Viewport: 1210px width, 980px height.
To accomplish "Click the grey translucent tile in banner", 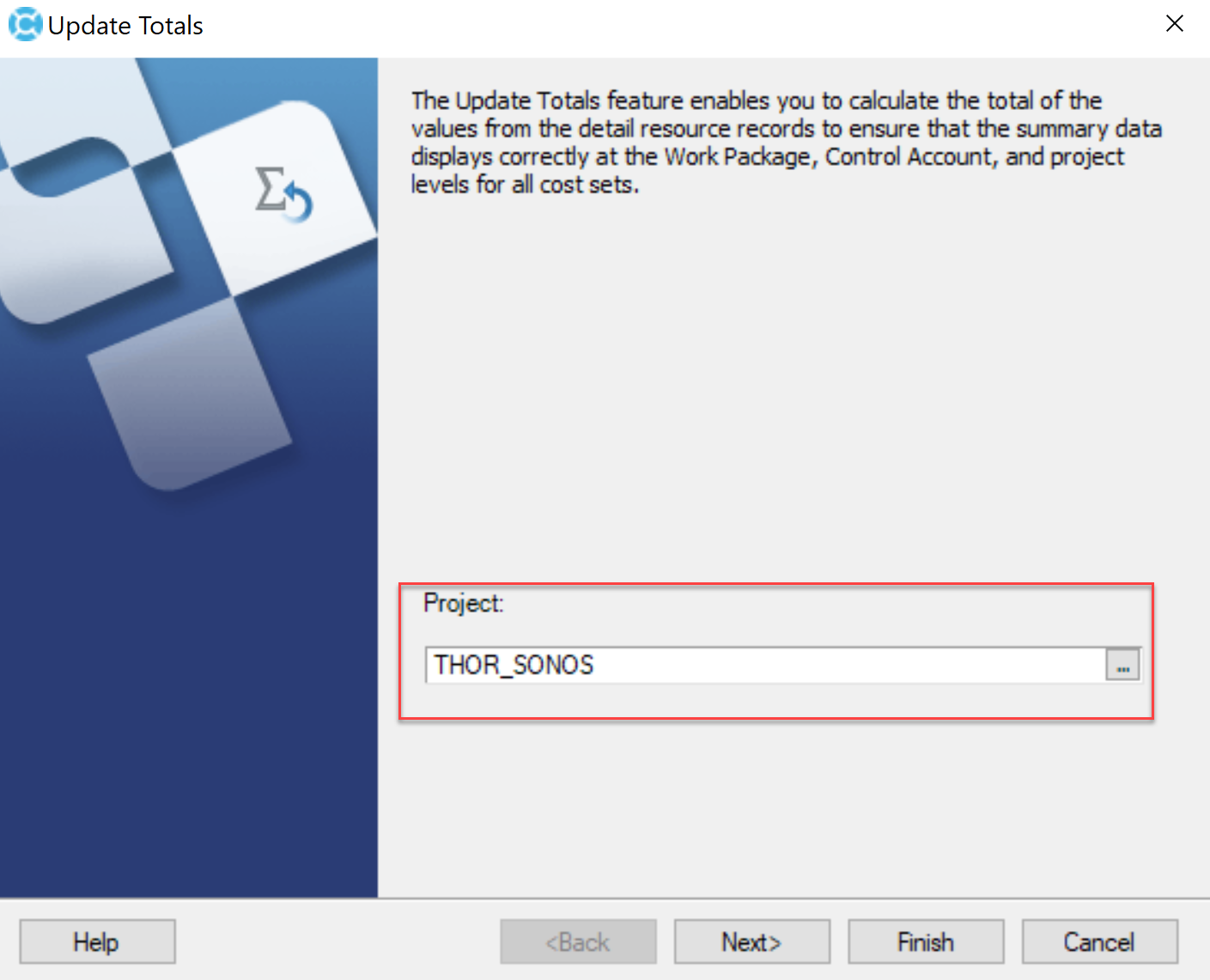I will pos(190,394).
